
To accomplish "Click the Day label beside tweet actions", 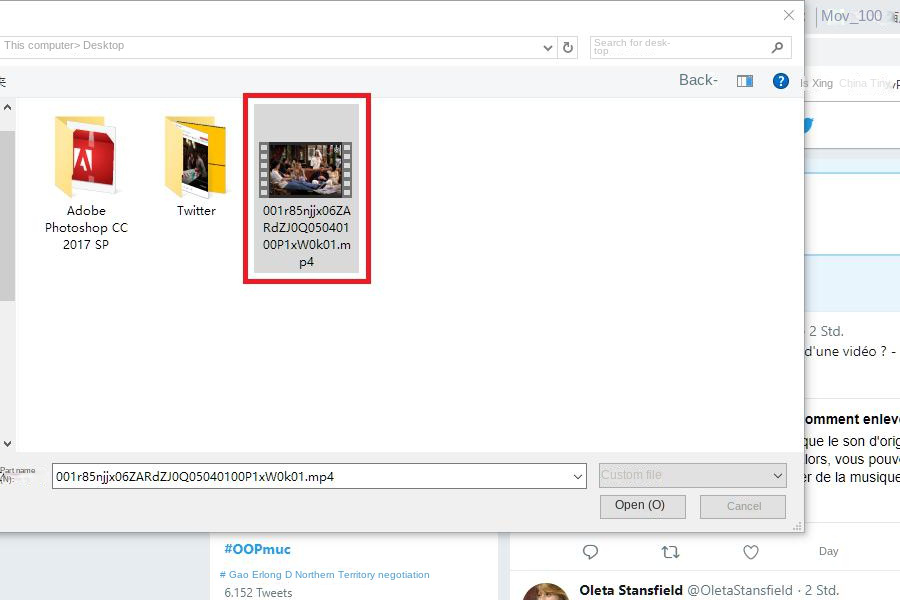I will [x=828, y=551].
